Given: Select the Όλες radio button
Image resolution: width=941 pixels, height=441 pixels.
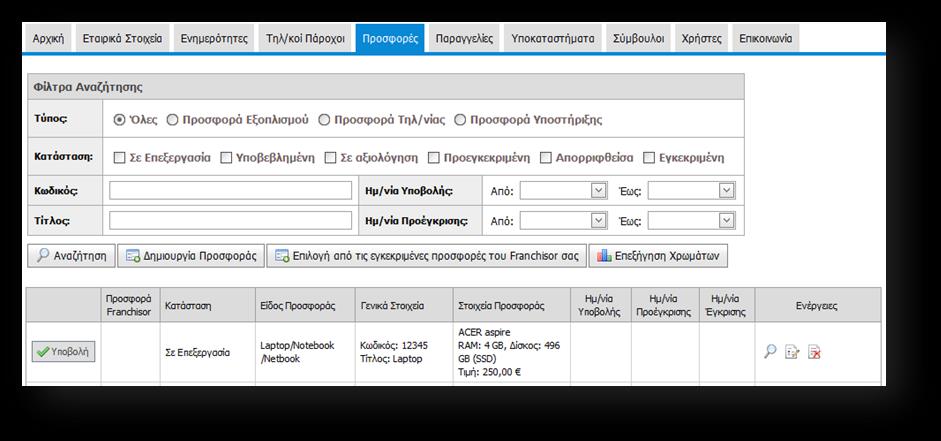Looking at the screenshot, I should (x=119, y=120).
